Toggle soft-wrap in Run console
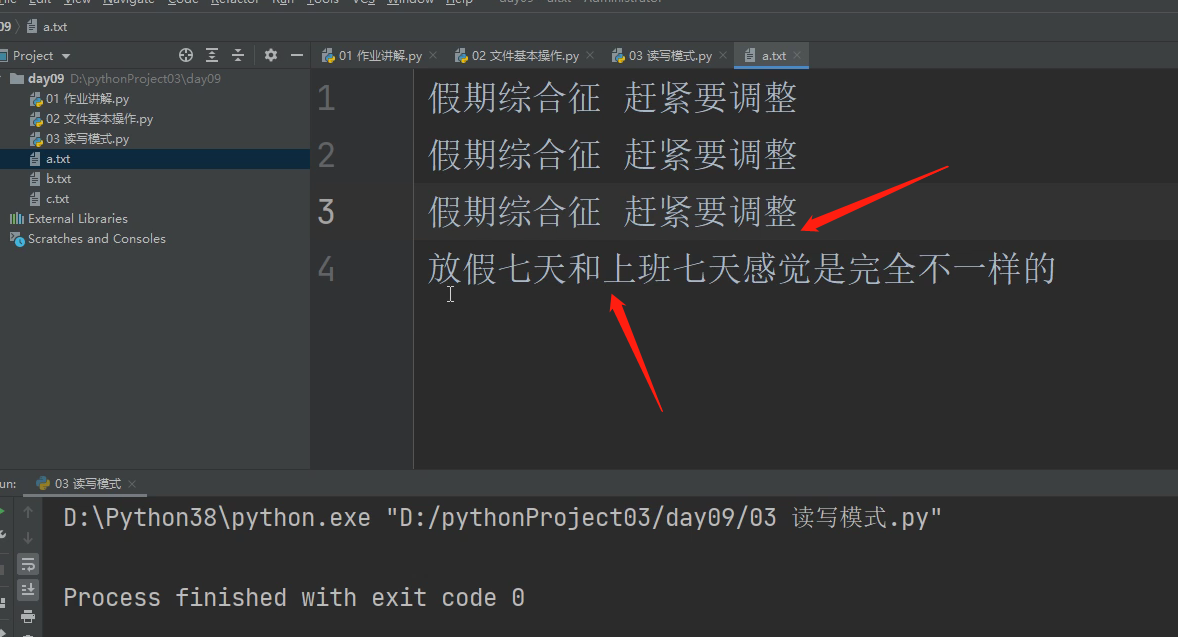 pos(28,564)
